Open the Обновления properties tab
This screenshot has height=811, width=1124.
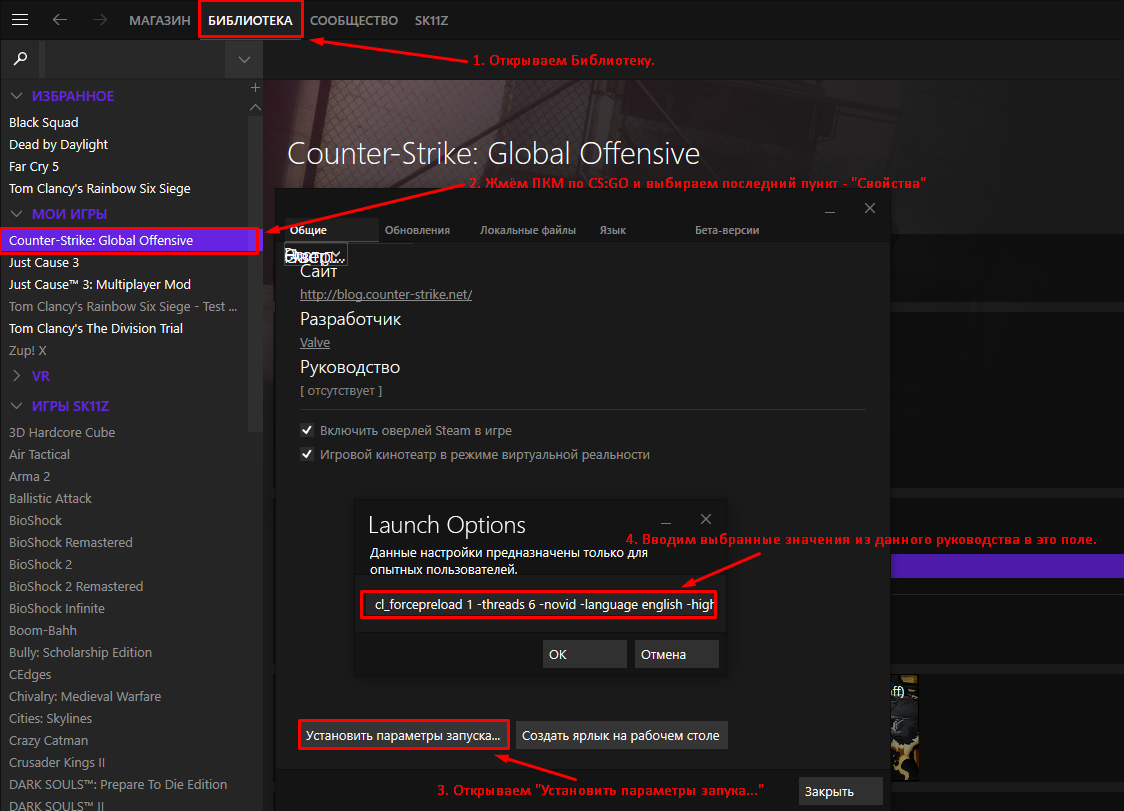click(x=417, y=230)
